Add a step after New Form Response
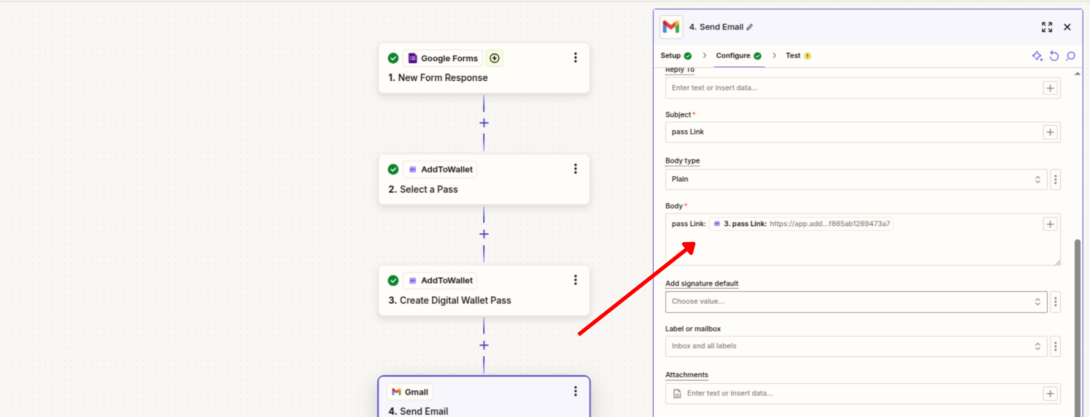The height and width of the screenshot is (417, 1090). (x=484, y=123)
